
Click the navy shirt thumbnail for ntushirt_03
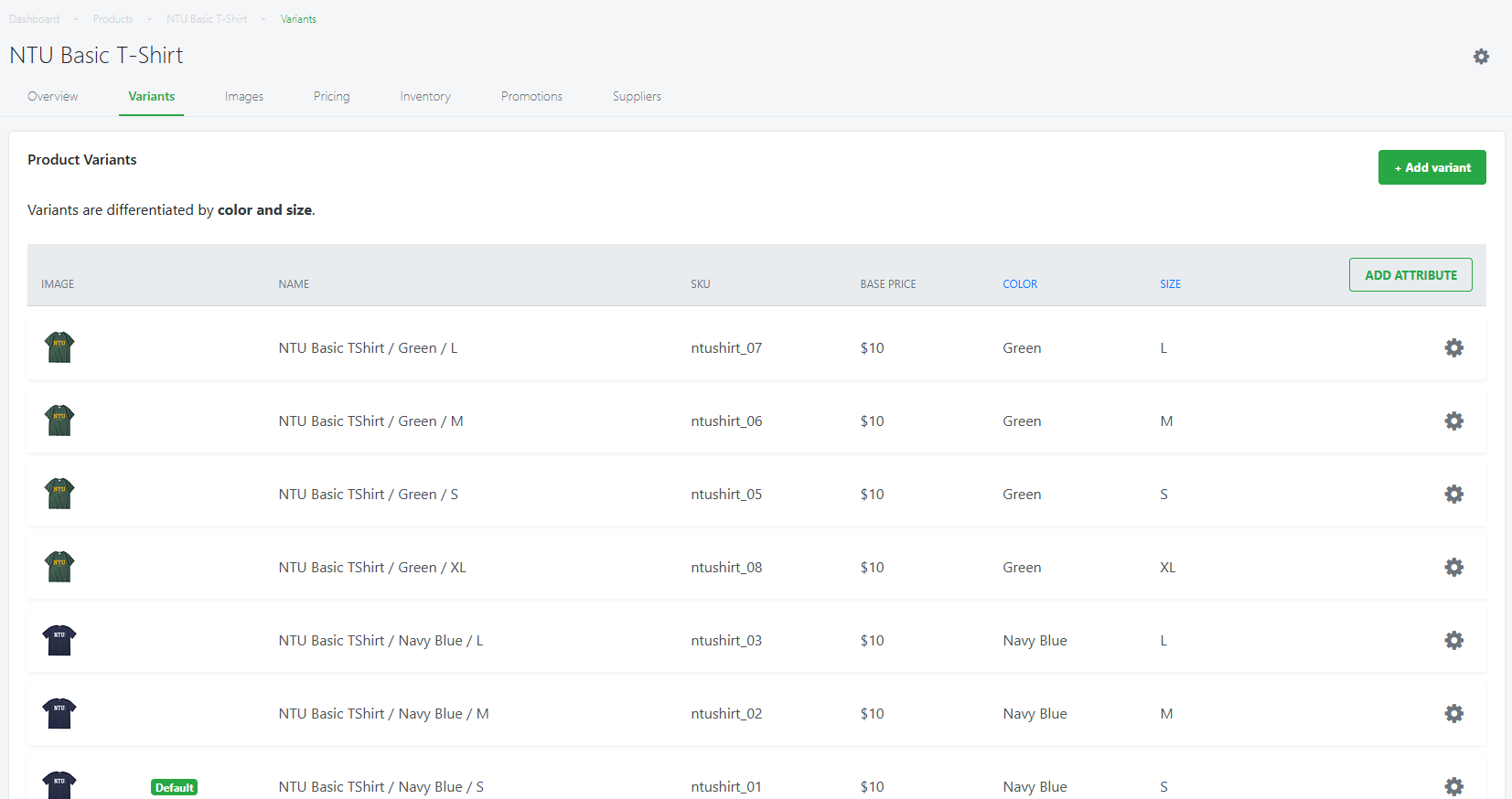tap(59, 640)
